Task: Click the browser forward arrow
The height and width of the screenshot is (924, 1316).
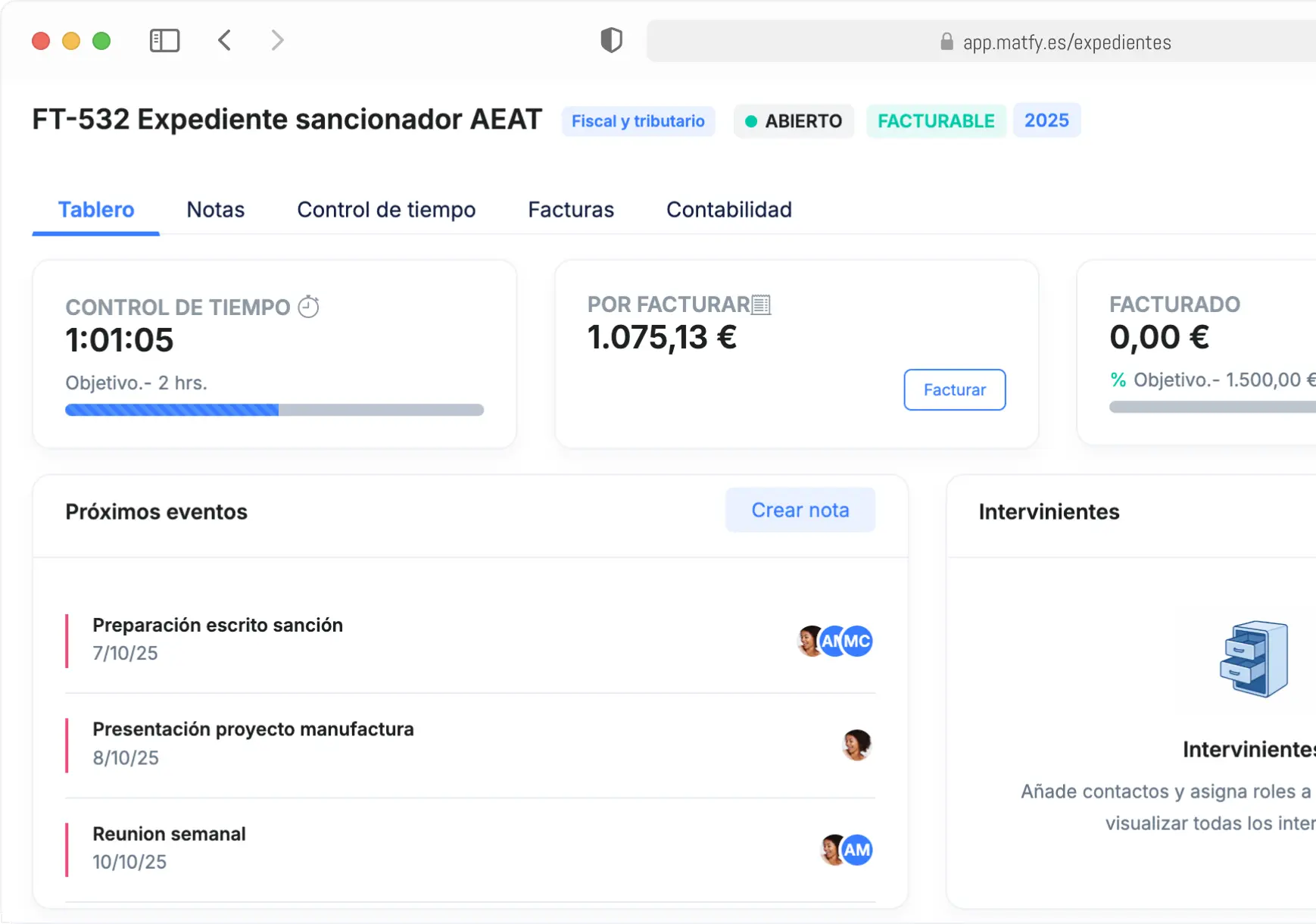Action: coord(277,40)
